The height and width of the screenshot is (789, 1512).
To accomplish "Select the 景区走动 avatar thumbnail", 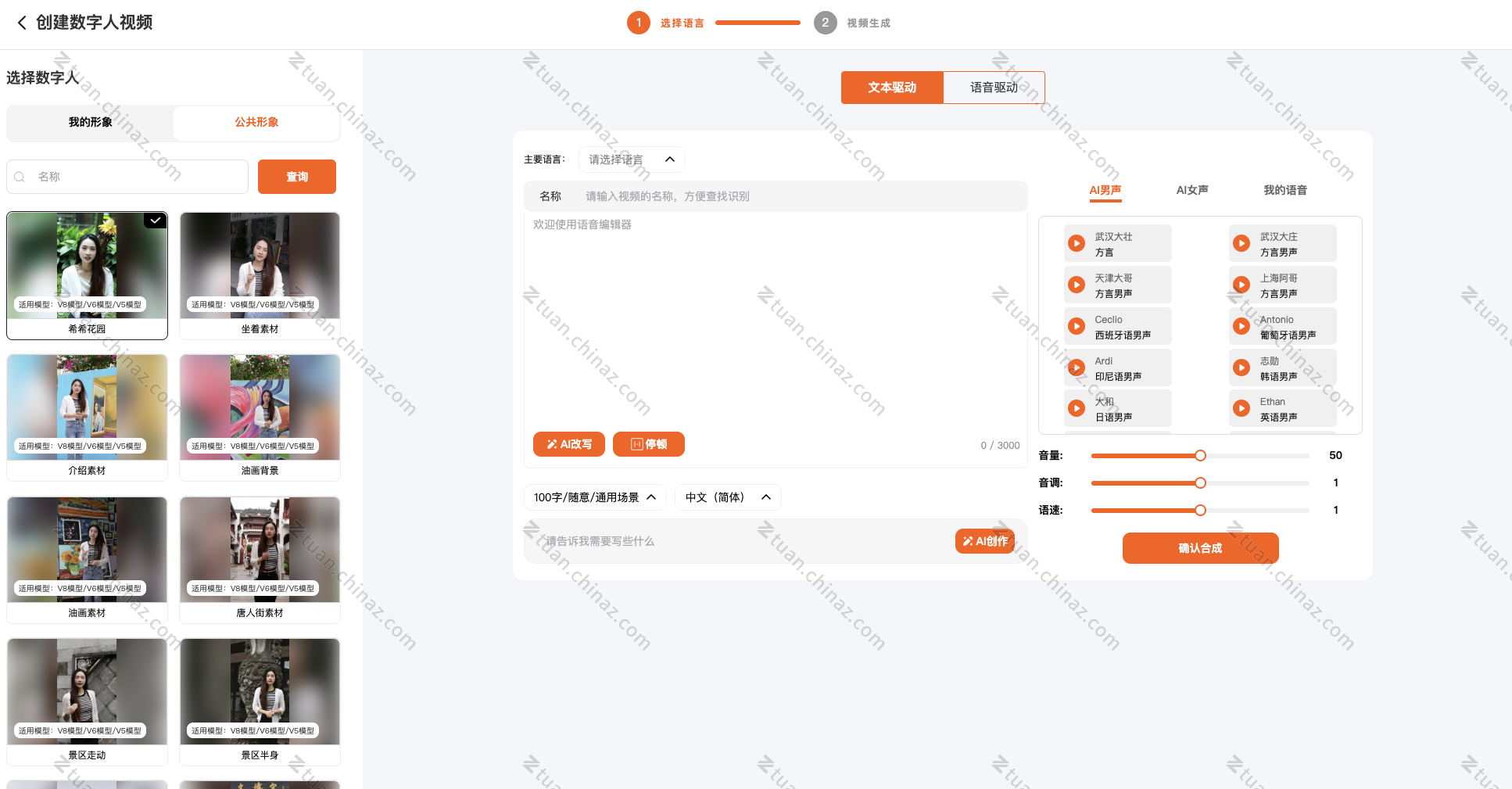I will pos(87,691).
